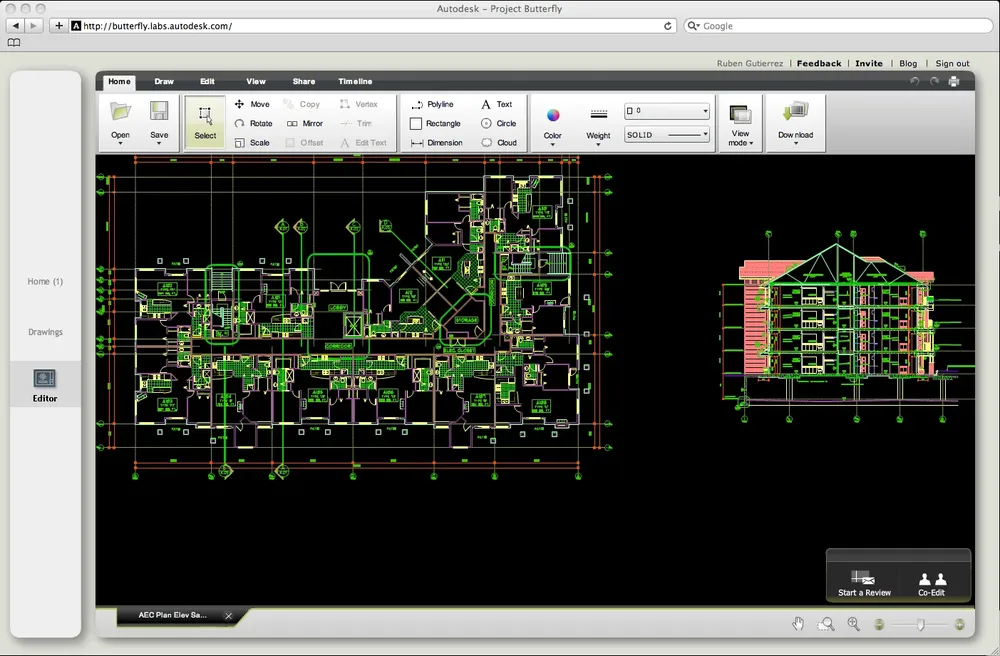Switch to the Draw tab
Viewport: 1000px width, 656px height.
pos(164,82)
